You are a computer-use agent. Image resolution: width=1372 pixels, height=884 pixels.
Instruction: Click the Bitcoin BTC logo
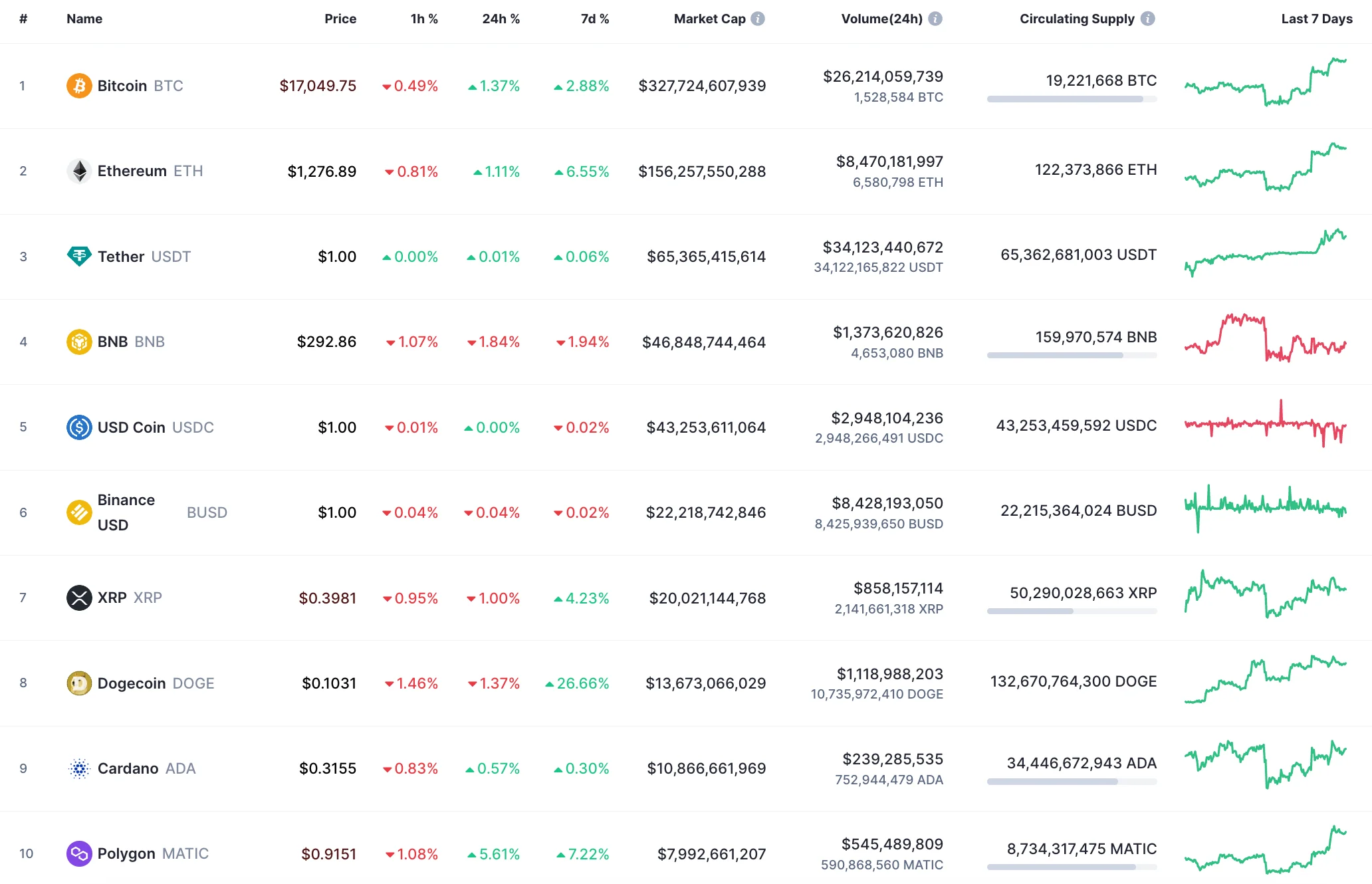pos(79,85)
